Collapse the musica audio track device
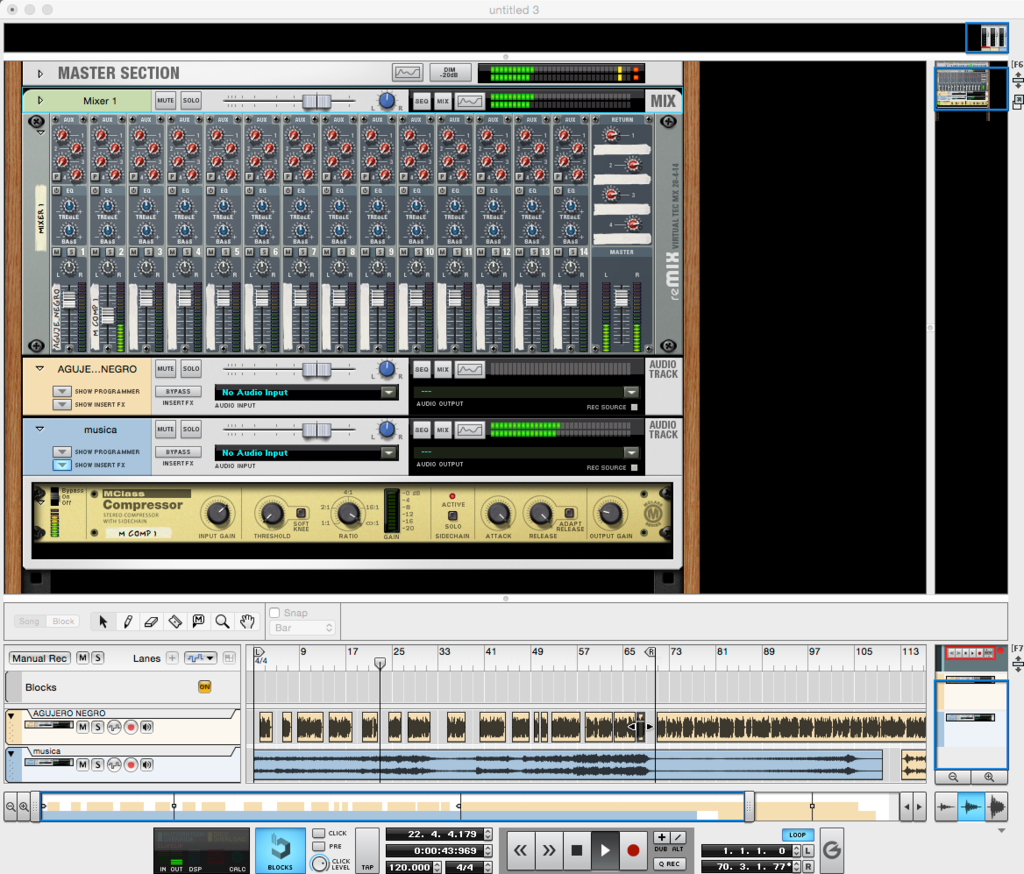 40,429
